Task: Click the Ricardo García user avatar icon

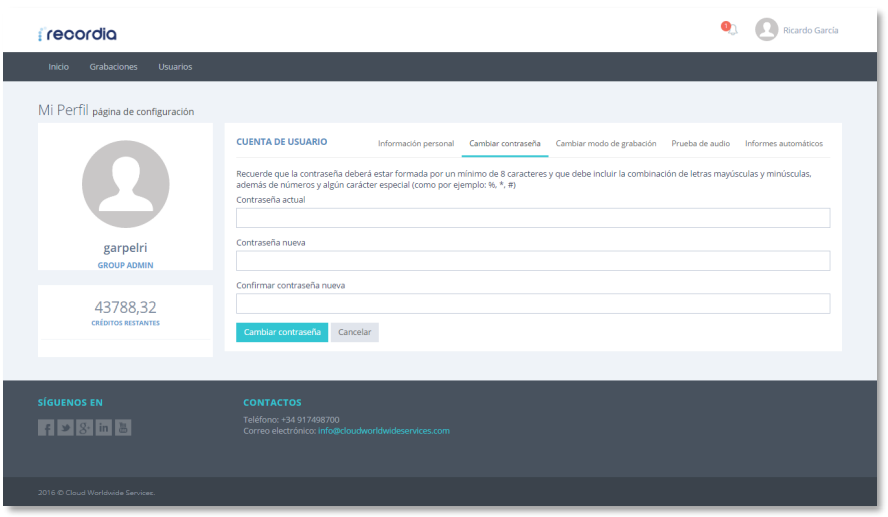Action: (x=766, y=30)
